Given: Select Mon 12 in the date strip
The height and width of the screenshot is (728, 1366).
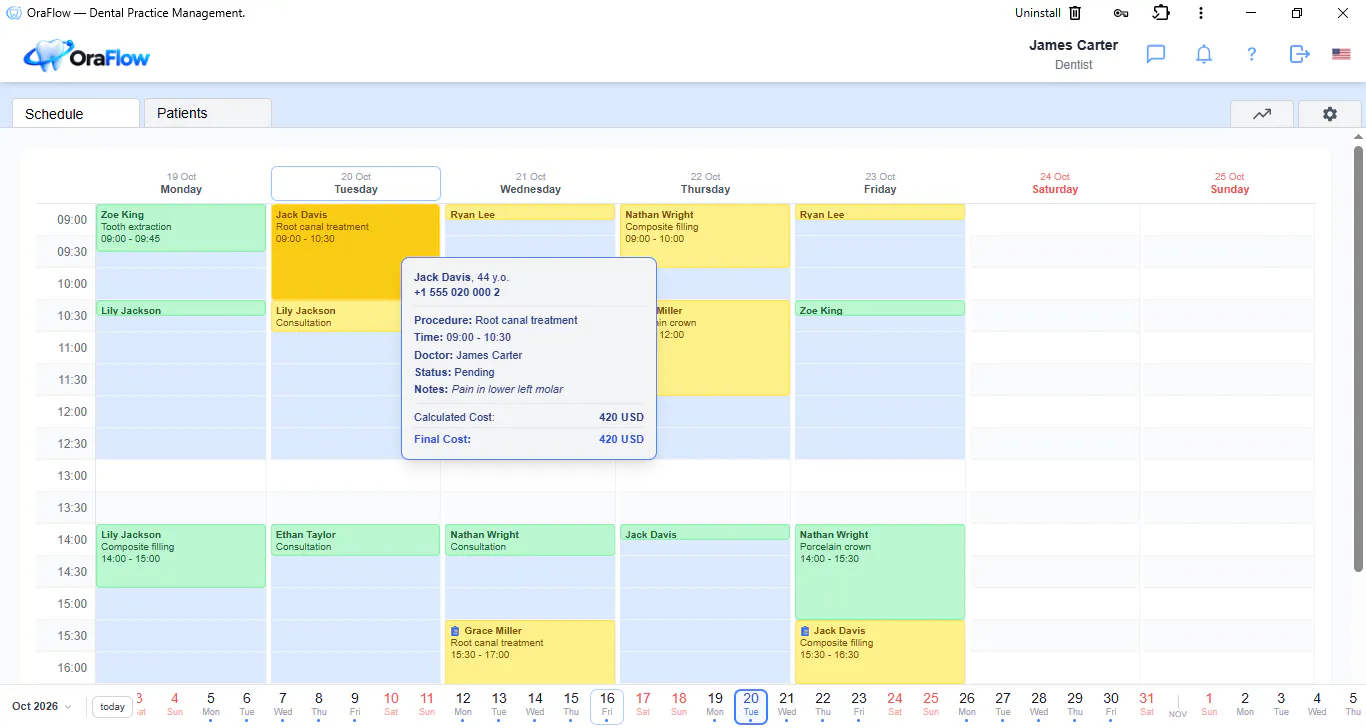Looking at the screenshot, I should click(x=463, y=705).
